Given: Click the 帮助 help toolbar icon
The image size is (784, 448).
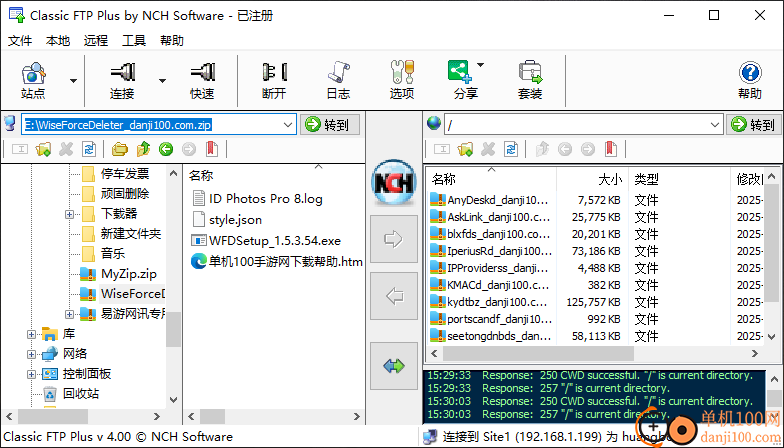Looking at the screenshot, I should [x=750, y=80].
